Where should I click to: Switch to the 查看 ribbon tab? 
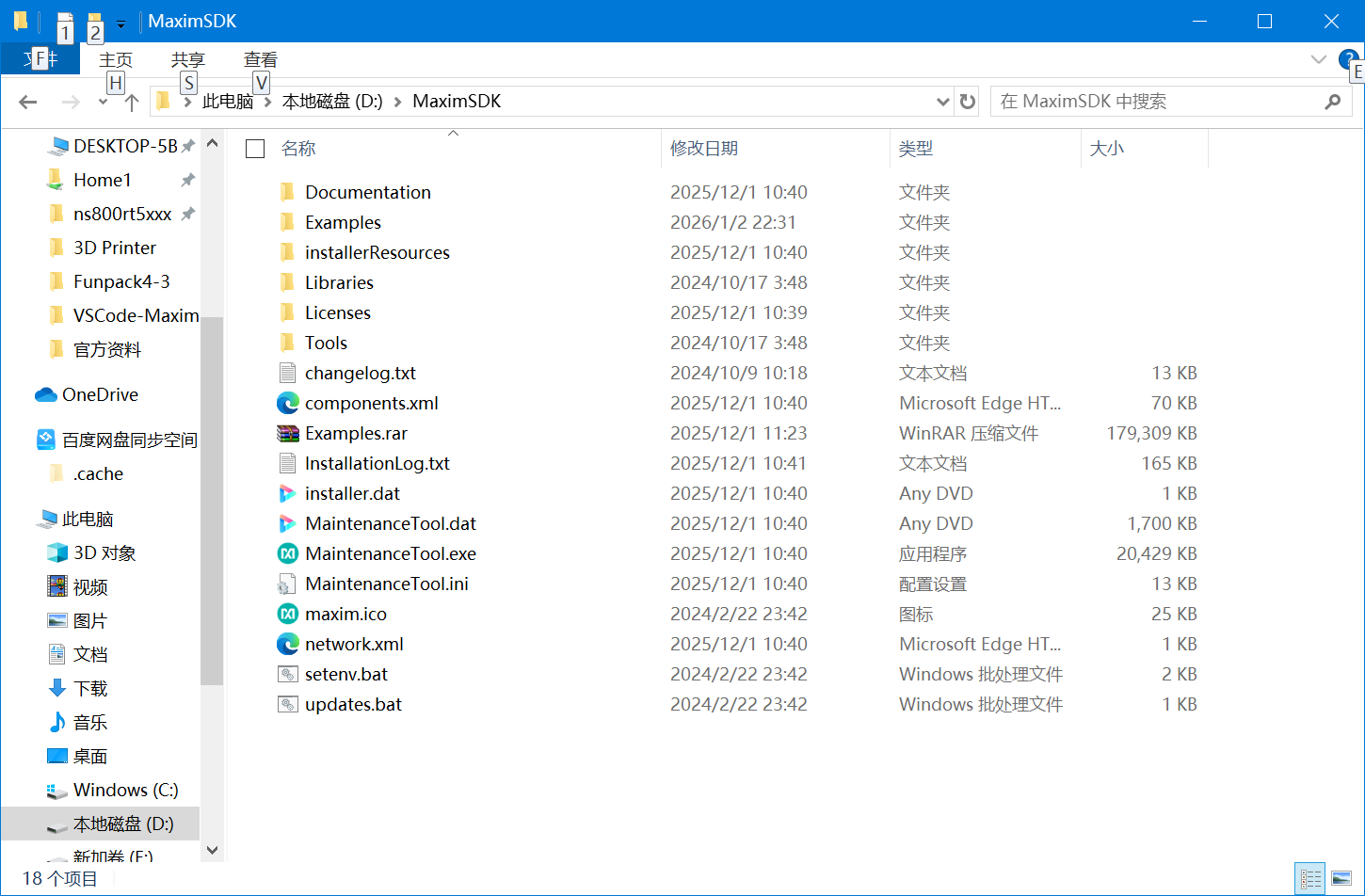tap(261, 58)
